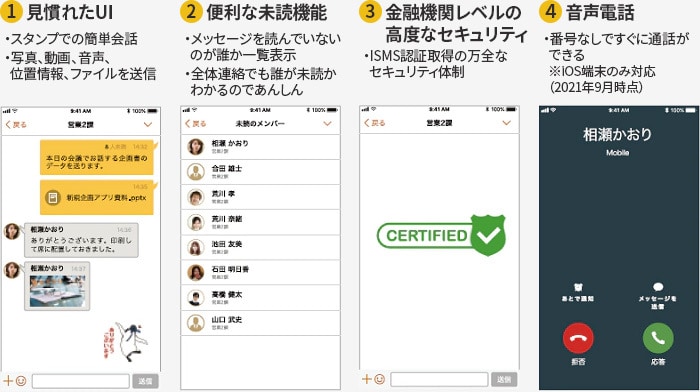Image resolution: width=700 pixels, height=392 pixels.
Task: Select the 山口 武史 row in the unread list
Action: coord(260,323)
